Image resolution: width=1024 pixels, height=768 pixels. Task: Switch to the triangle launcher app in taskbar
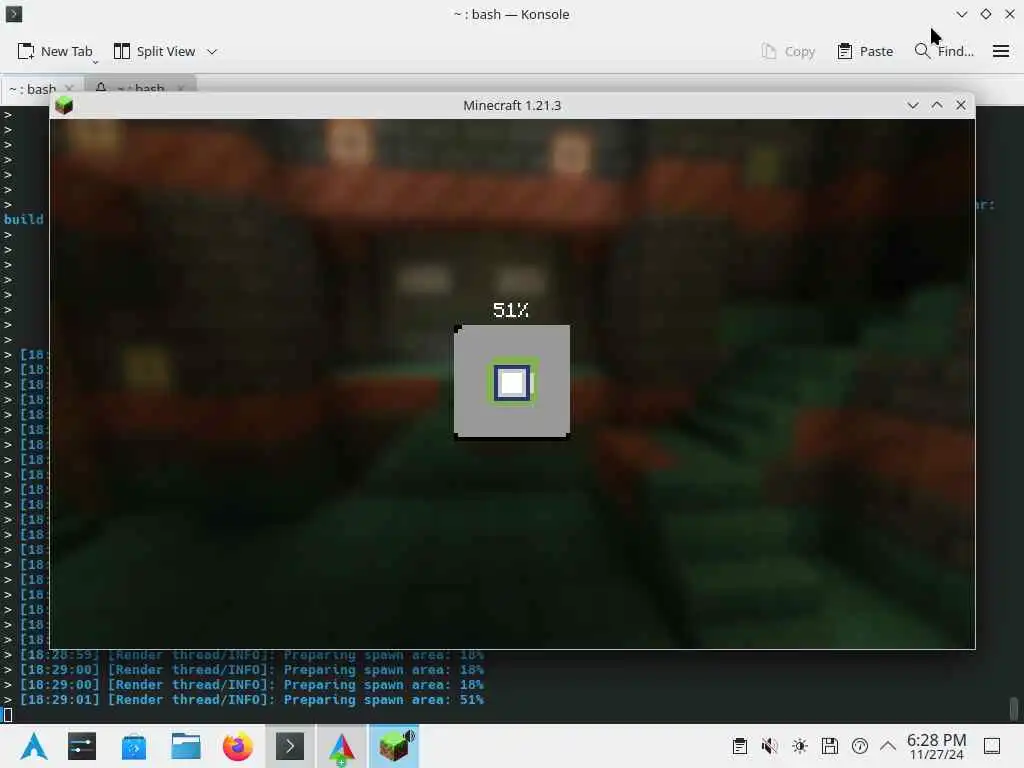click(x=342, y=746)
